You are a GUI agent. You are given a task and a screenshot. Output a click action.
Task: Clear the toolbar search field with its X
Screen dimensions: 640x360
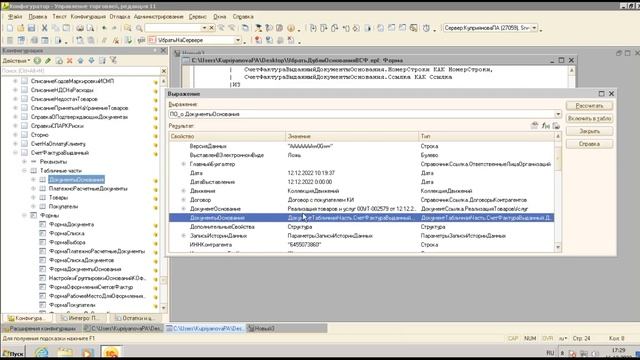(211, 28)
